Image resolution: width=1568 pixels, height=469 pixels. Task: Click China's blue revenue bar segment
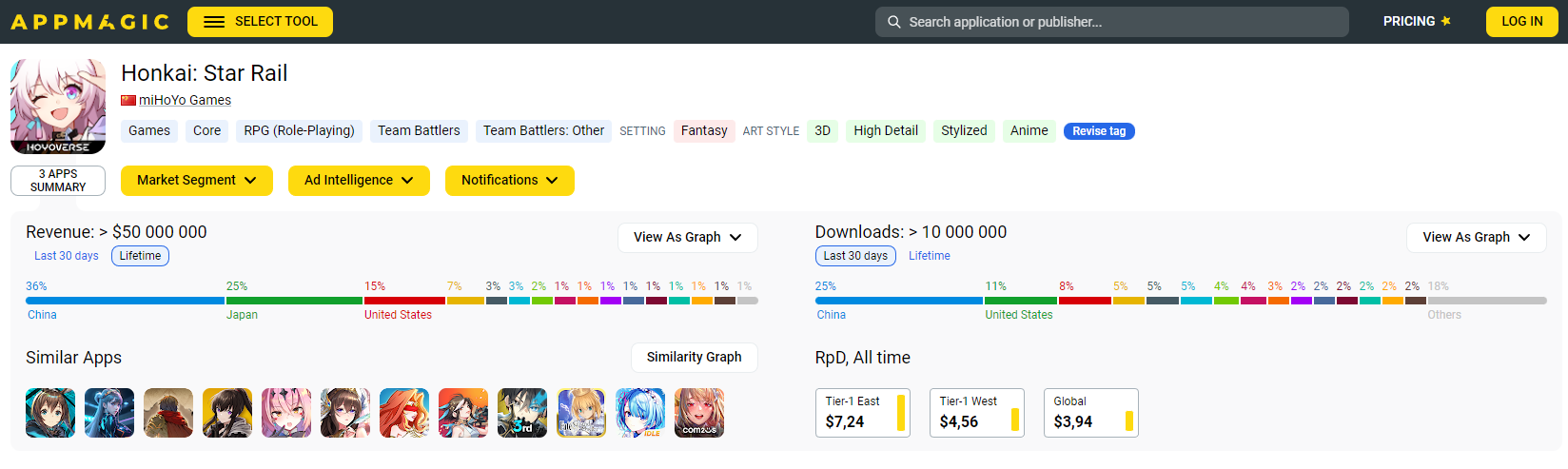[x=125, y=301]
